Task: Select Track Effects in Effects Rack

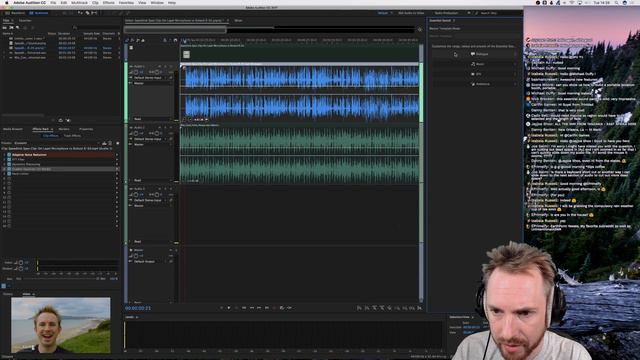Action: [x=72, y=136]
